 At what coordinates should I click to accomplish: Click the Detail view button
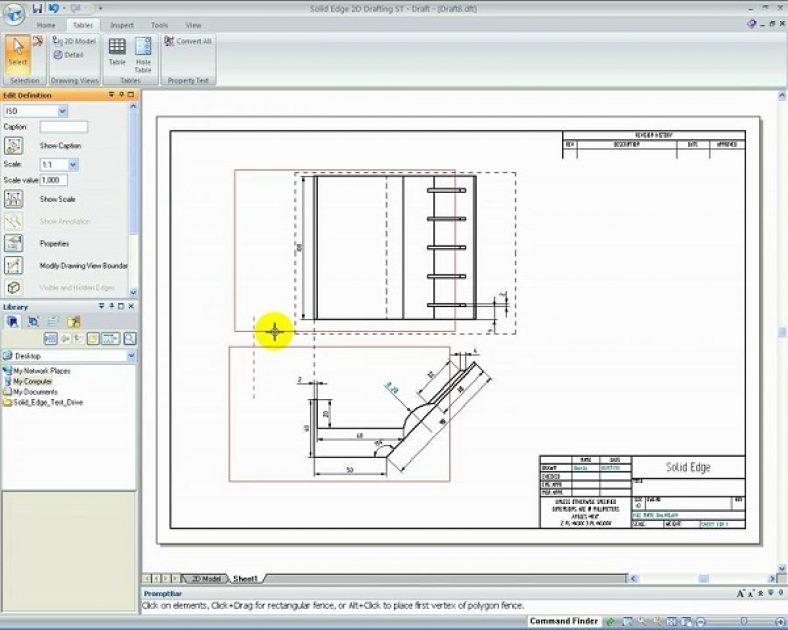69,55
